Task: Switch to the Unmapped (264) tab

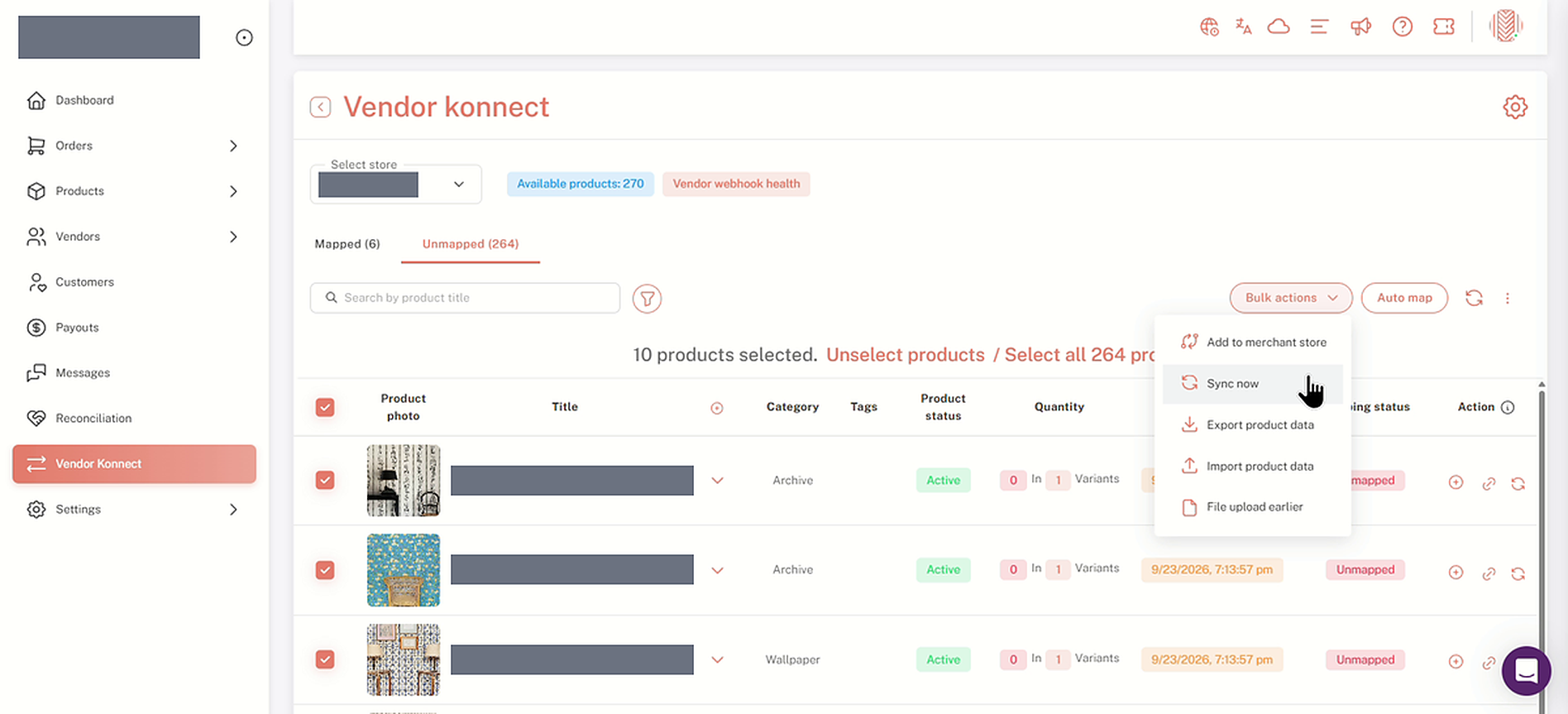Action: click(471, 244)
